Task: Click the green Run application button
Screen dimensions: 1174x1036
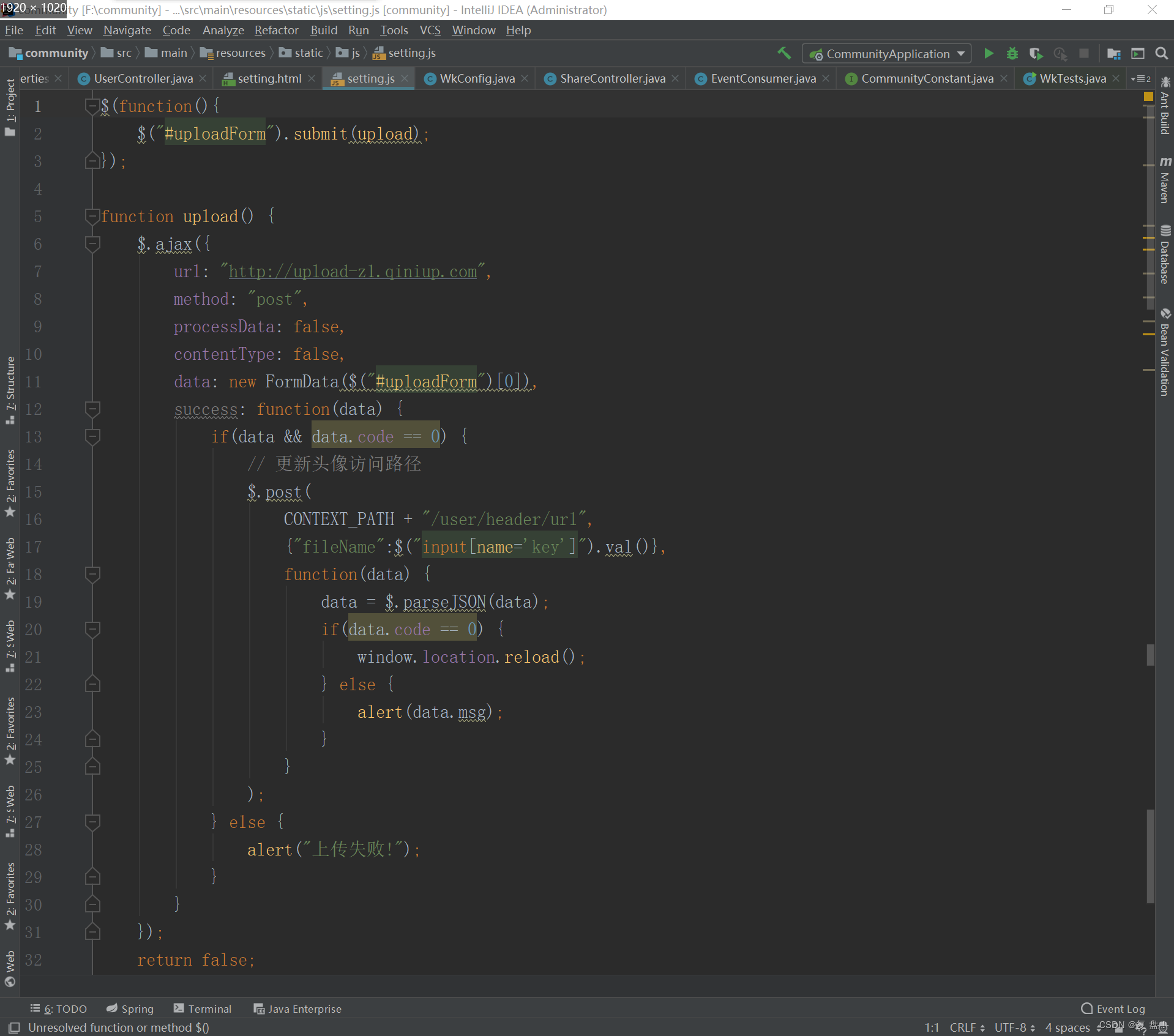Action: coord(988,54)
